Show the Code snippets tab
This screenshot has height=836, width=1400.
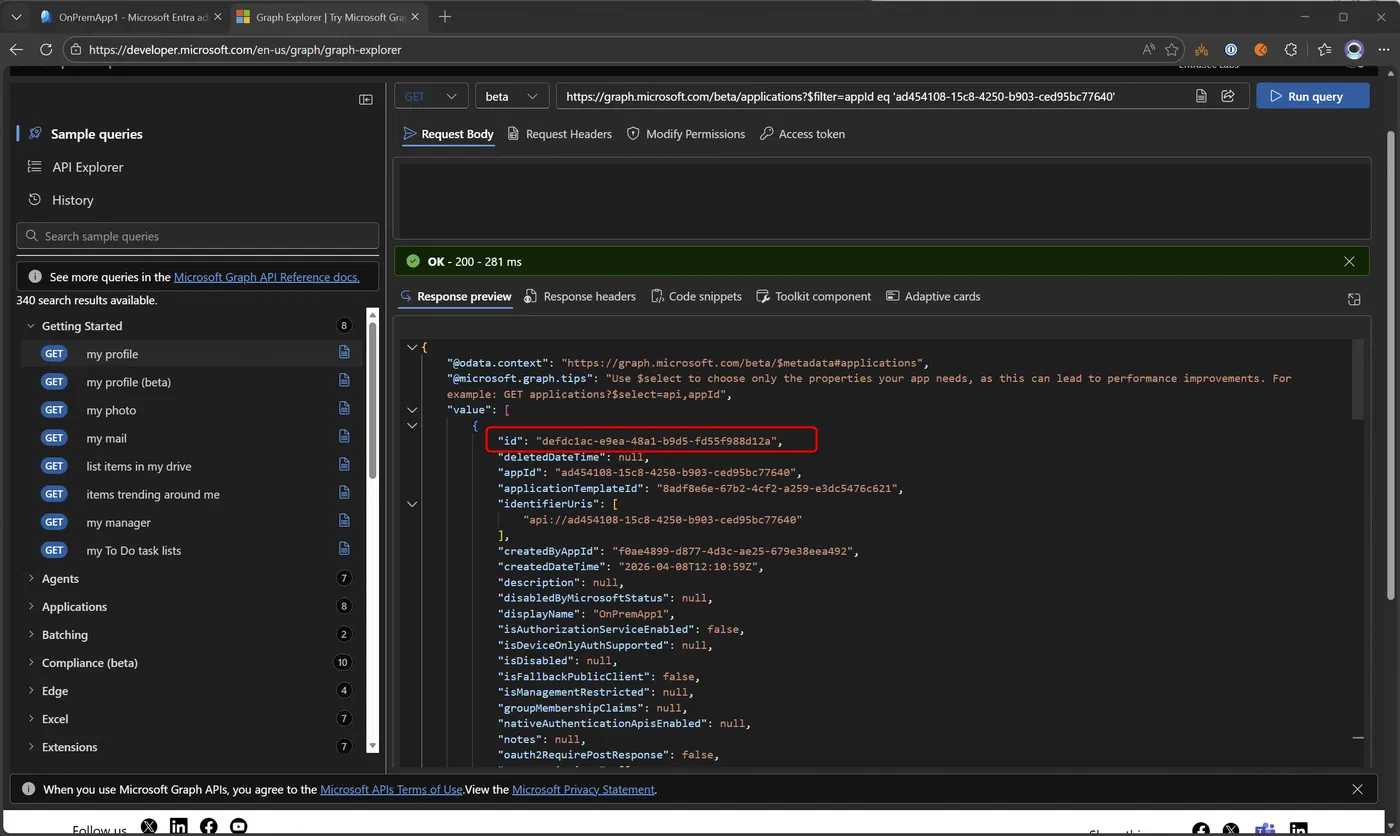coord(696,296)
